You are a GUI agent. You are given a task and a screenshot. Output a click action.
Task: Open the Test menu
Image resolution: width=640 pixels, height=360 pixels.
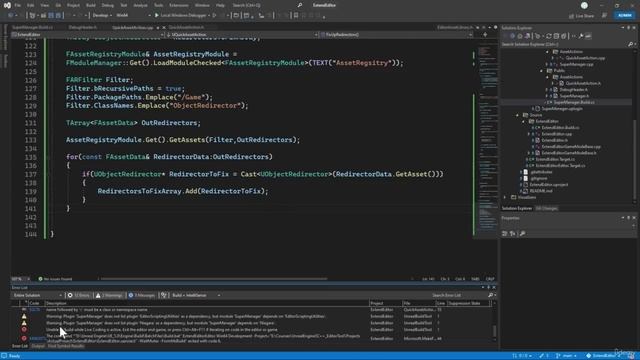pos(124,5)
